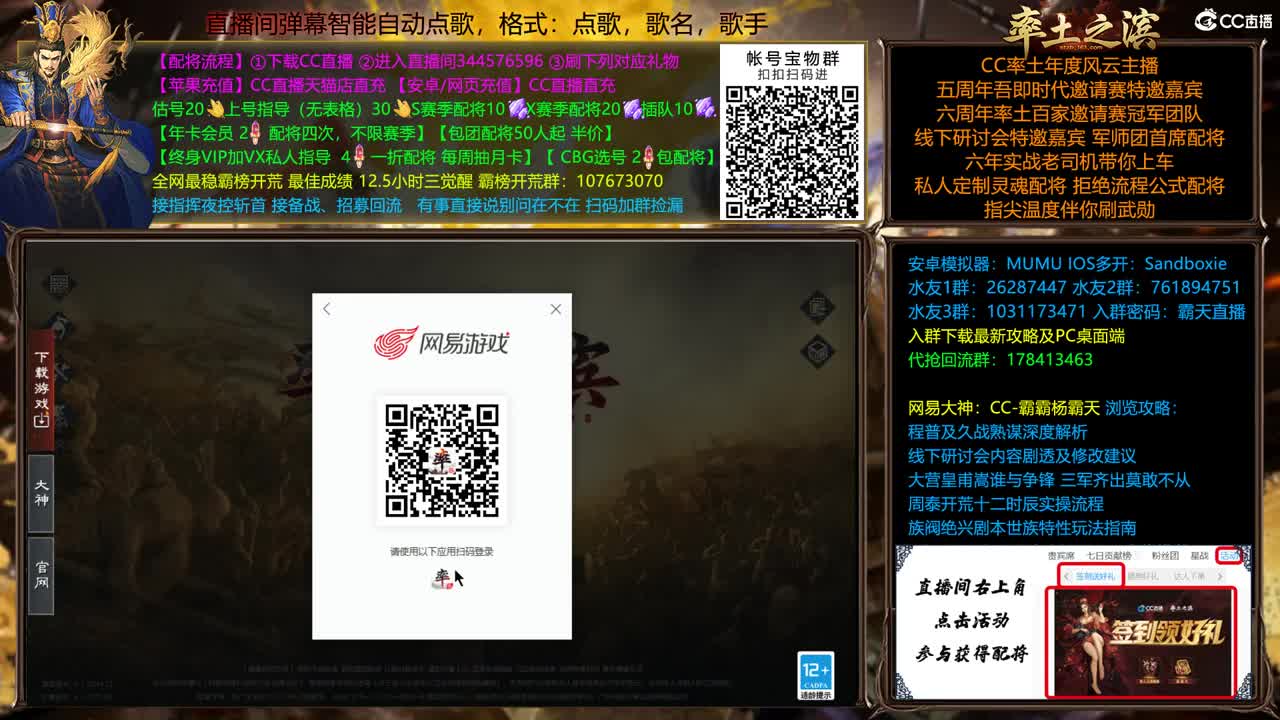Select the 活动 tab in the guide image

pos(1229,555)
